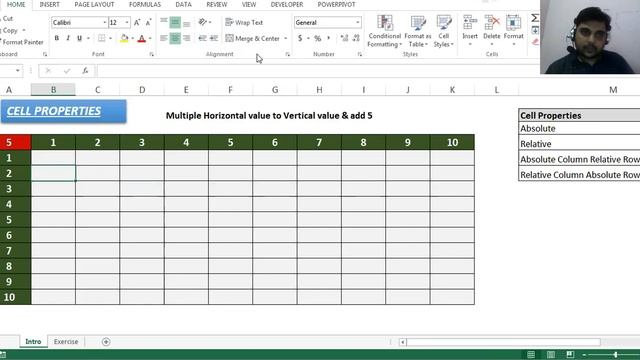
Task: Open Format as Table gallery
Action: [418, 31]
